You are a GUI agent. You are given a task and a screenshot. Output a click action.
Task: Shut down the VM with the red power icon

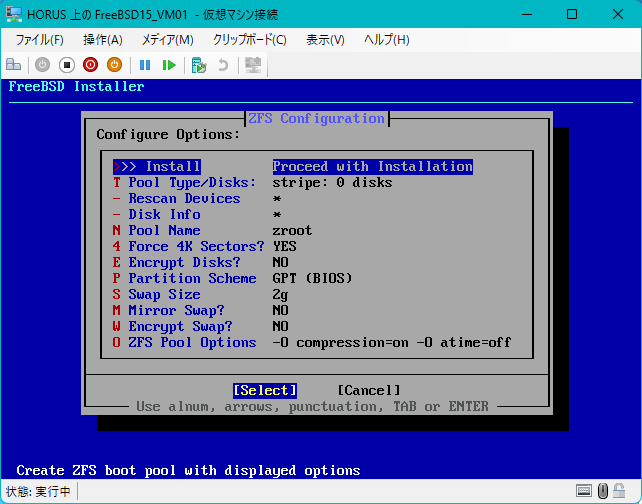(x=90, y=65)
